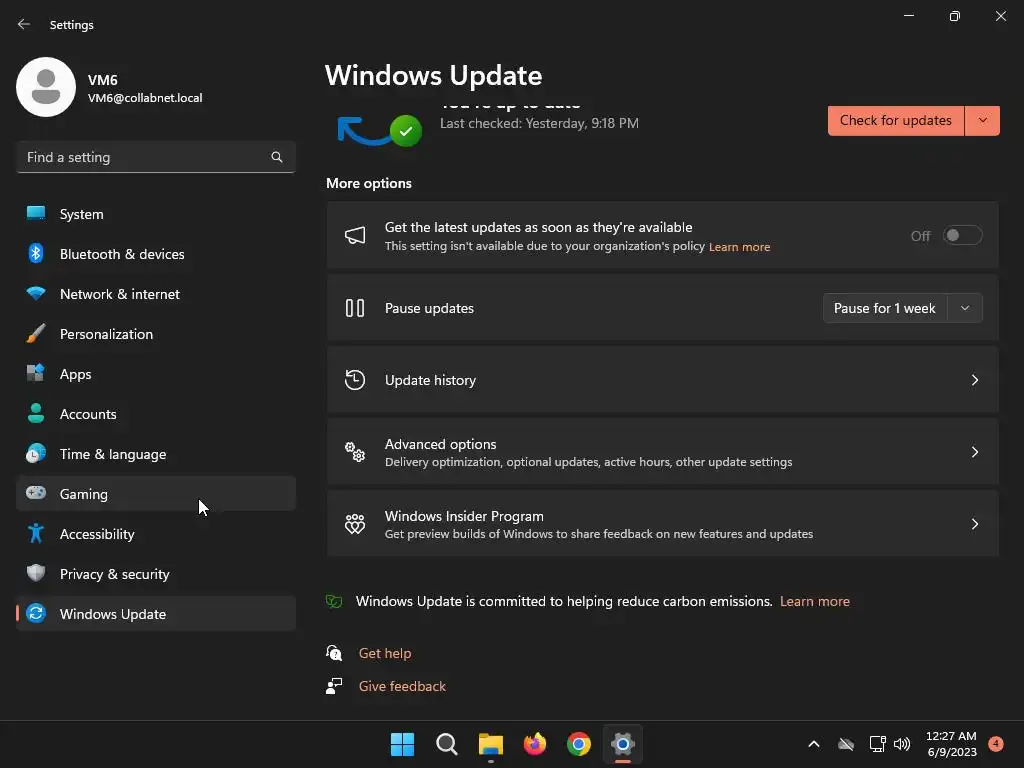Viewport: 1024px width, 768px height.
Task: Click the pause icon beside Pause updates
Action: [355, 308]
